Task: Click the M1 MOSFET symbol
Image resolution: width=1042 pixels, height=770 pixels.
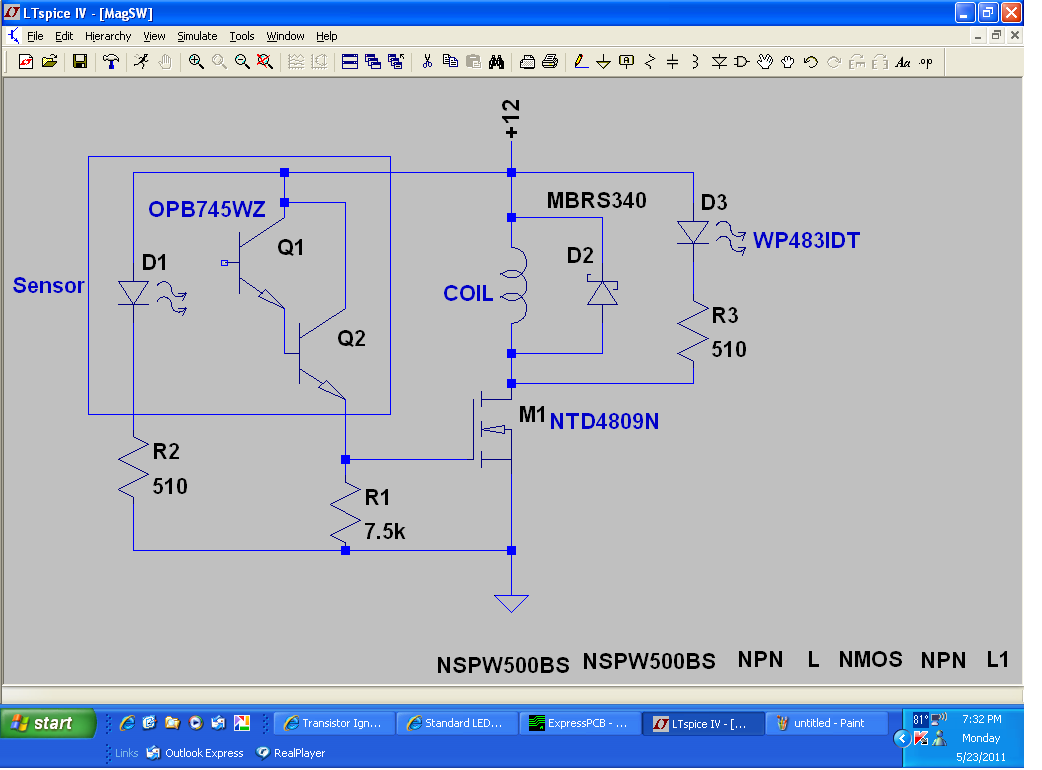Action: point(493,430)
